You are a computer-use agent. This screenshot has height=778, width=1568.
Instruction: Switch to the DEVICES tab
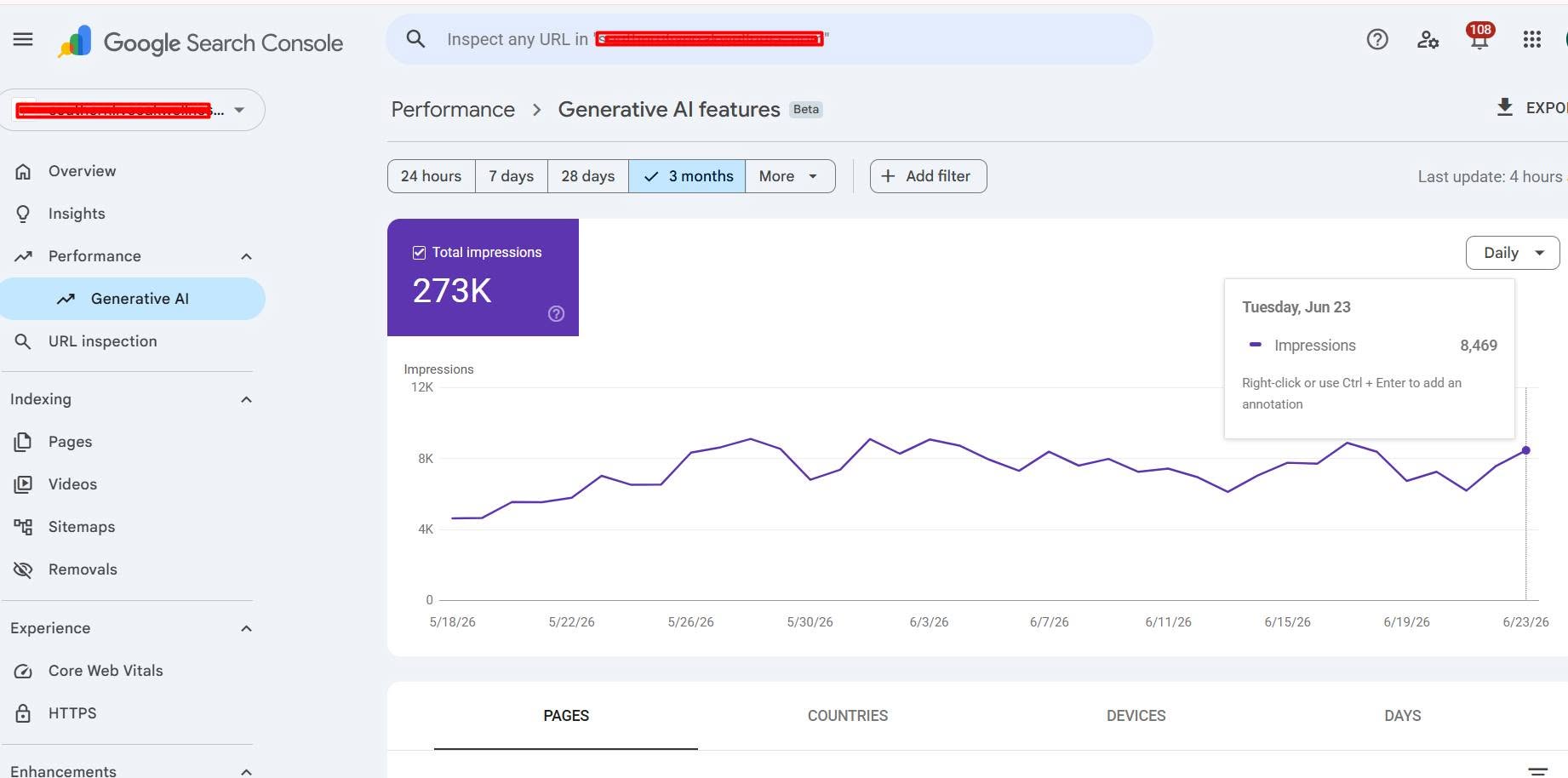(1136, 716)
